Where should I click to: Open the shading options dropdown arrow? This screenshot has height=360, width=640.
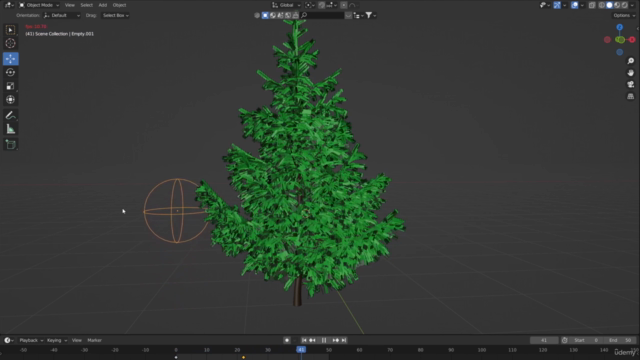(633, 5)
